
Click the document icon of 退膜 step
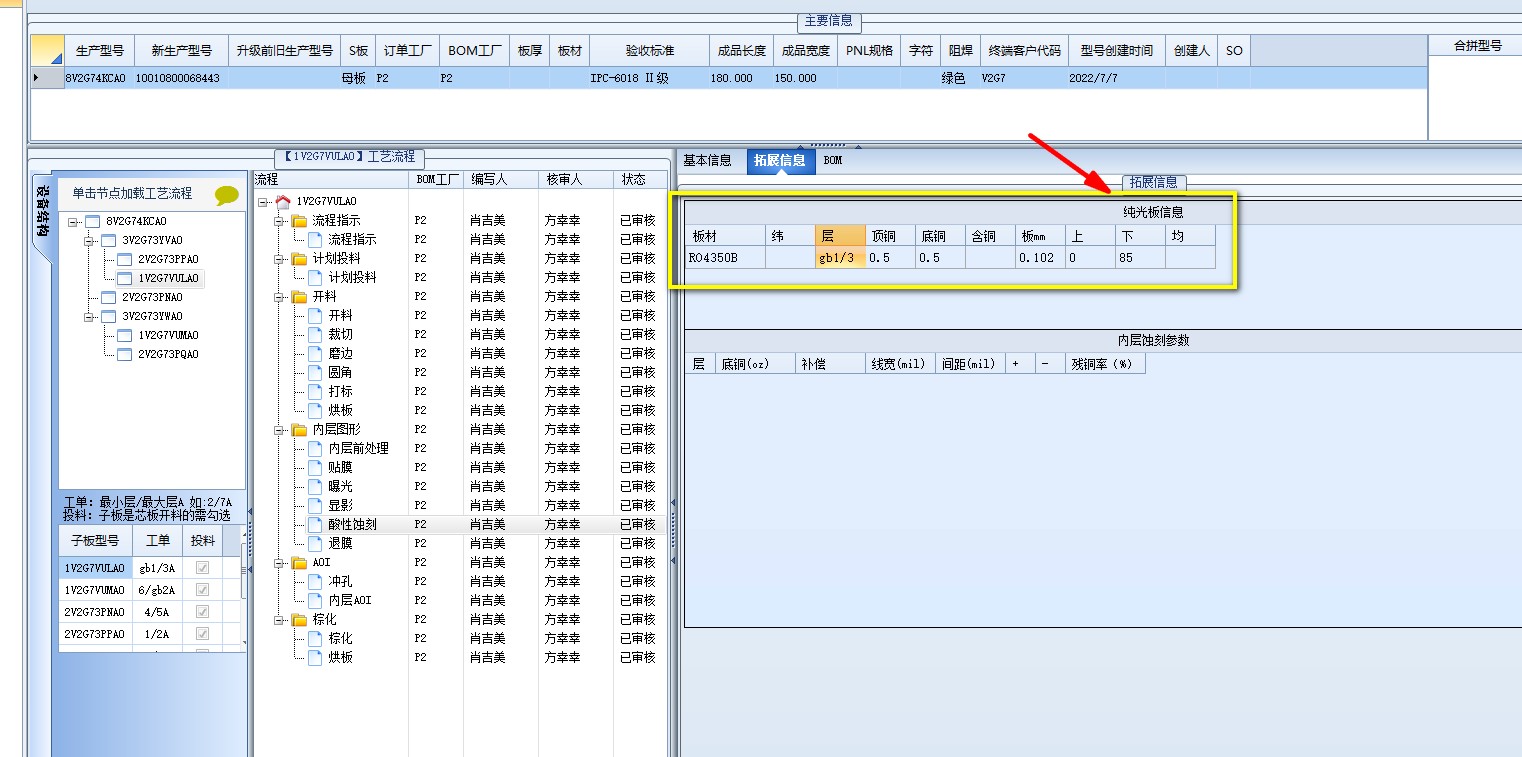(315, 543)
